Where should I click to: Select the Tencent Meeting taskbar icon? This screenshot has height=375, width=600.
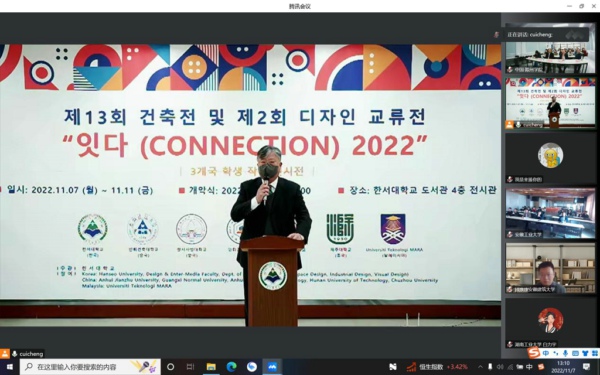coord(272,367)
